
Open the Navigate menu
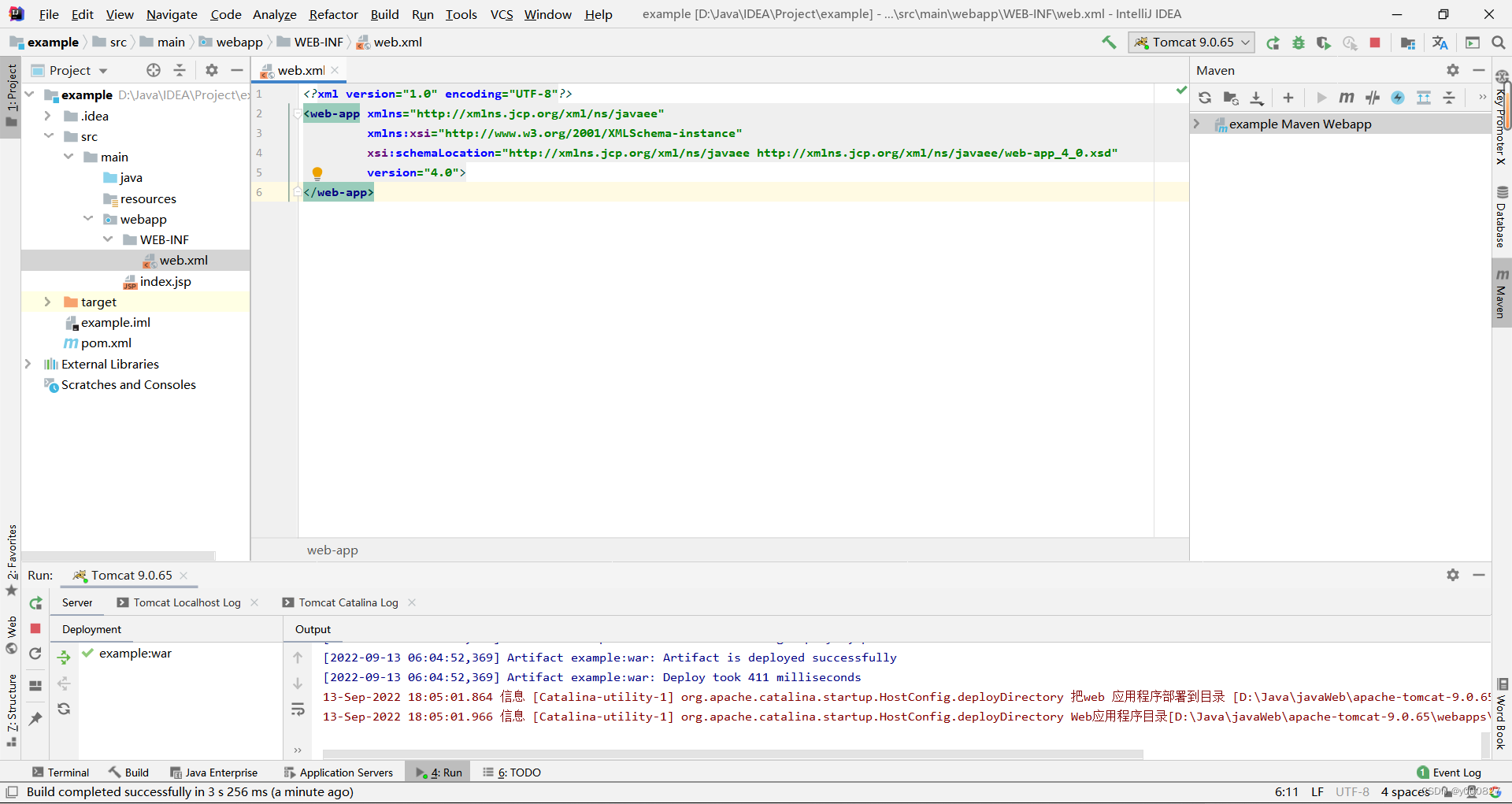coord(172,14)
